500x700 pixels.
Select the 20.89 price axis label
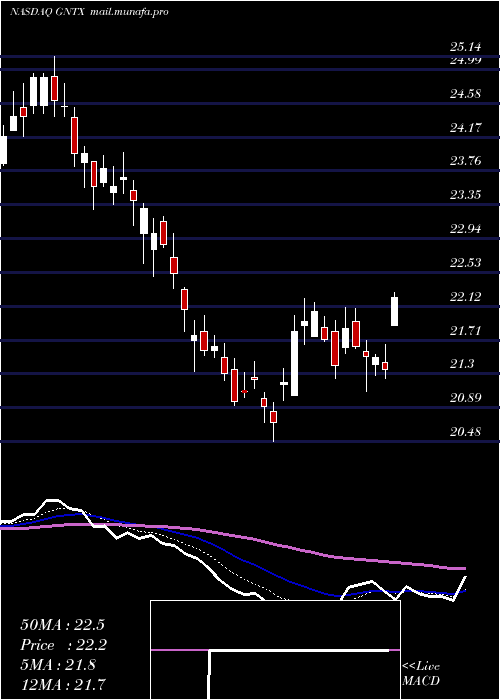(466, 398)
